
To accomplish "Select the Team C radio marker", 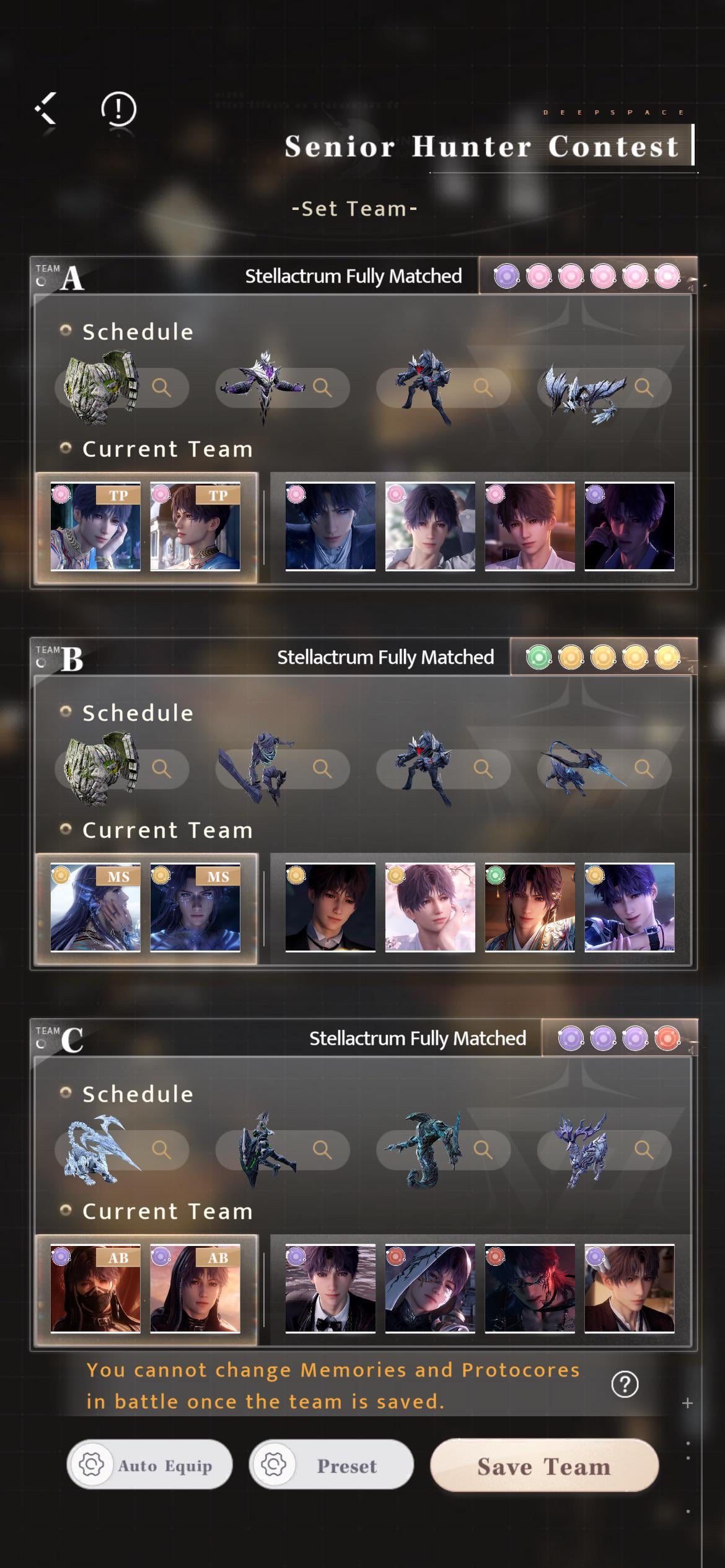I will pyautogui.click(x=41, y=1043).
